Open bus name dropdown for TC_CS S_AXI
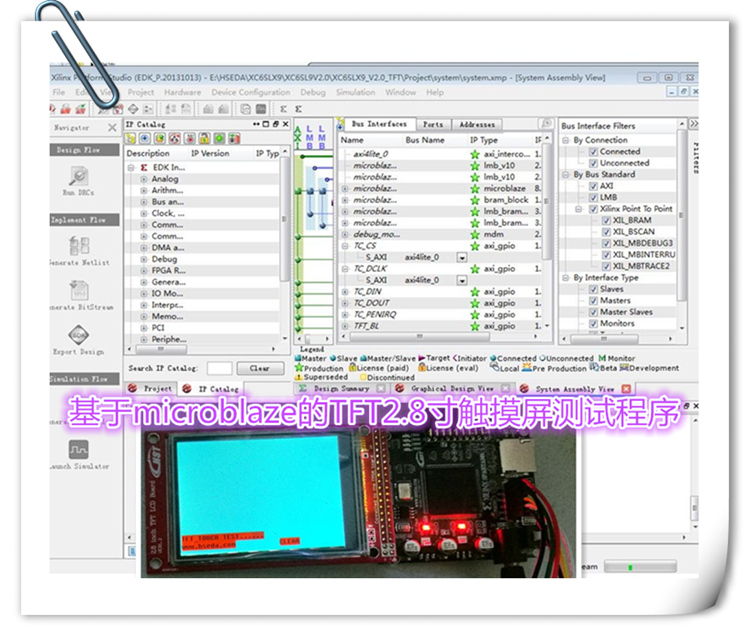This screenshot has height=636, width=750. 462,258
